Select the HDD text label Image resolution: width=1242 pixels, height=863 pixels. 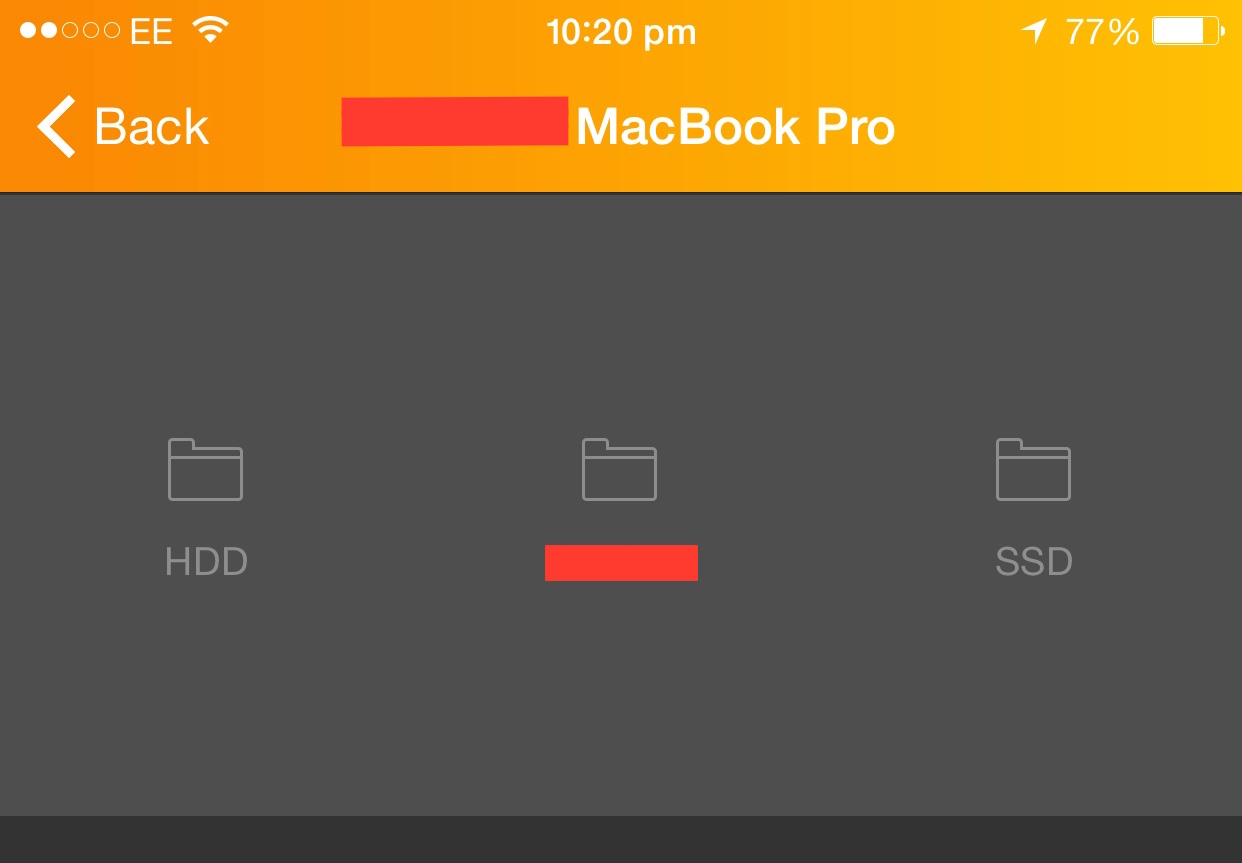206,562
